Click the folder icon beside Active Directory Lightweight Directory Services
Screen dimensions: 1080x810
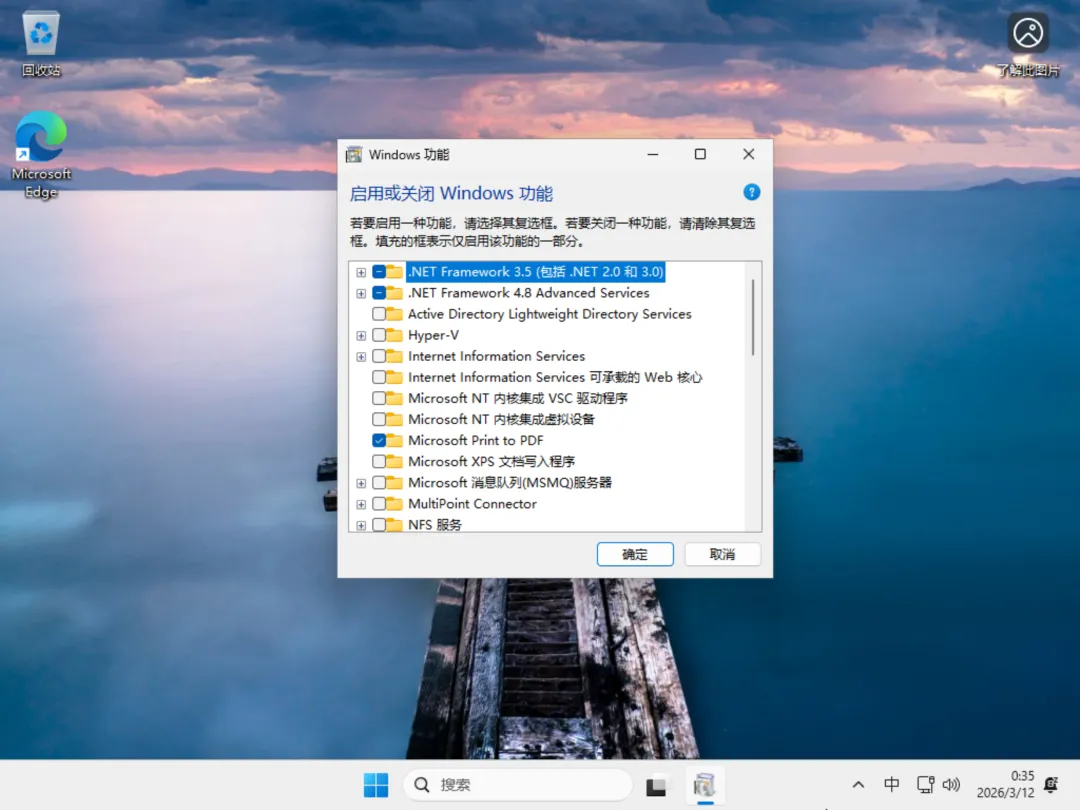pyautogui.click(x=395, y=314)
